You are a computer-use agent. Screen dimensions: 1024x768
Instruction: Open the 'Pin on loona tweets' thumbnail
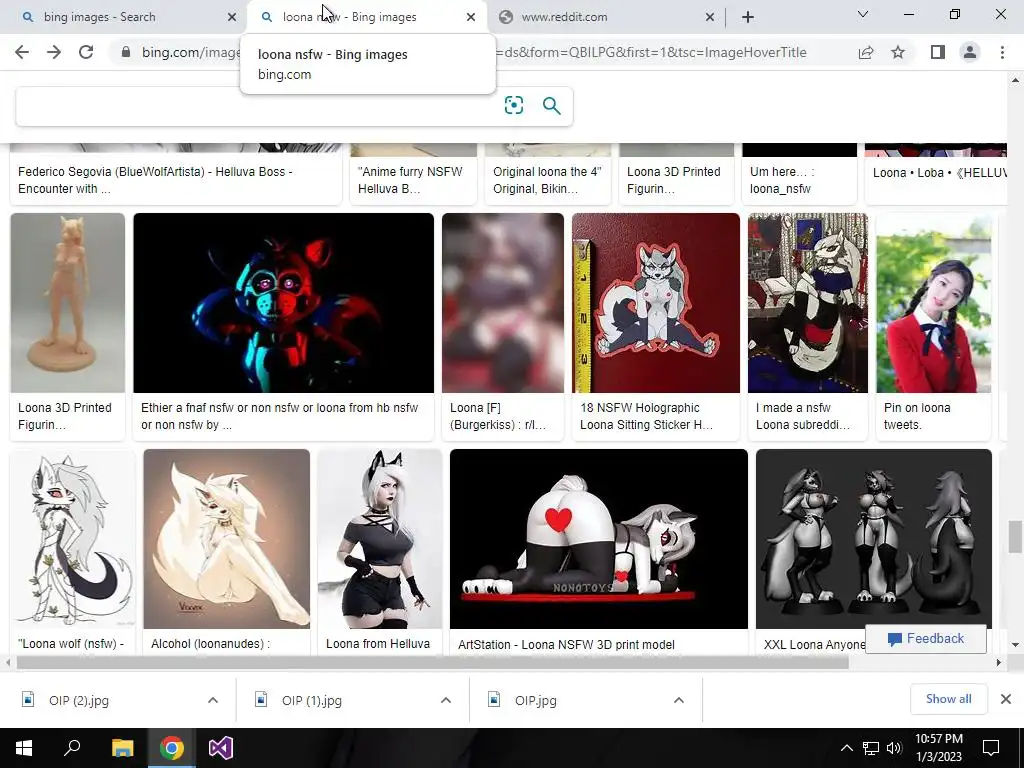933,303
